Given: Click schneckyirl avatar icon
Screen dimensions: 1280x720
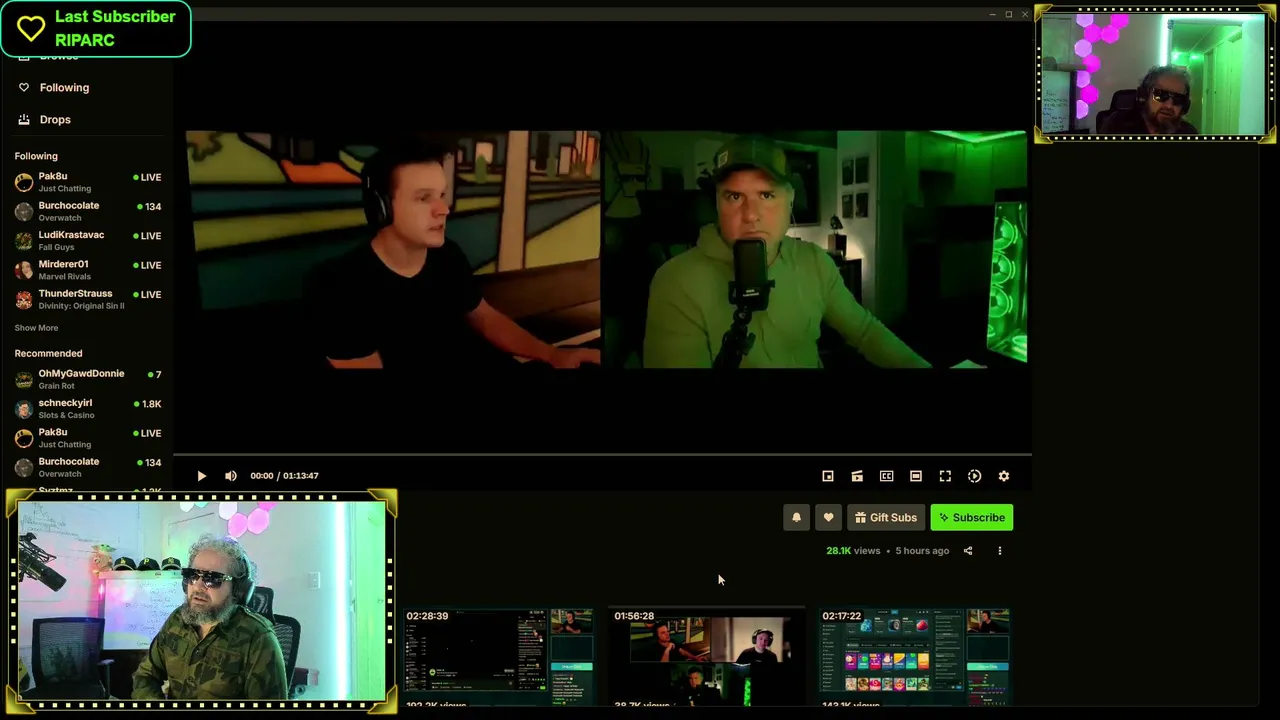Looking at the screenshot, I should pyautogui.click(x=24, y=409).
